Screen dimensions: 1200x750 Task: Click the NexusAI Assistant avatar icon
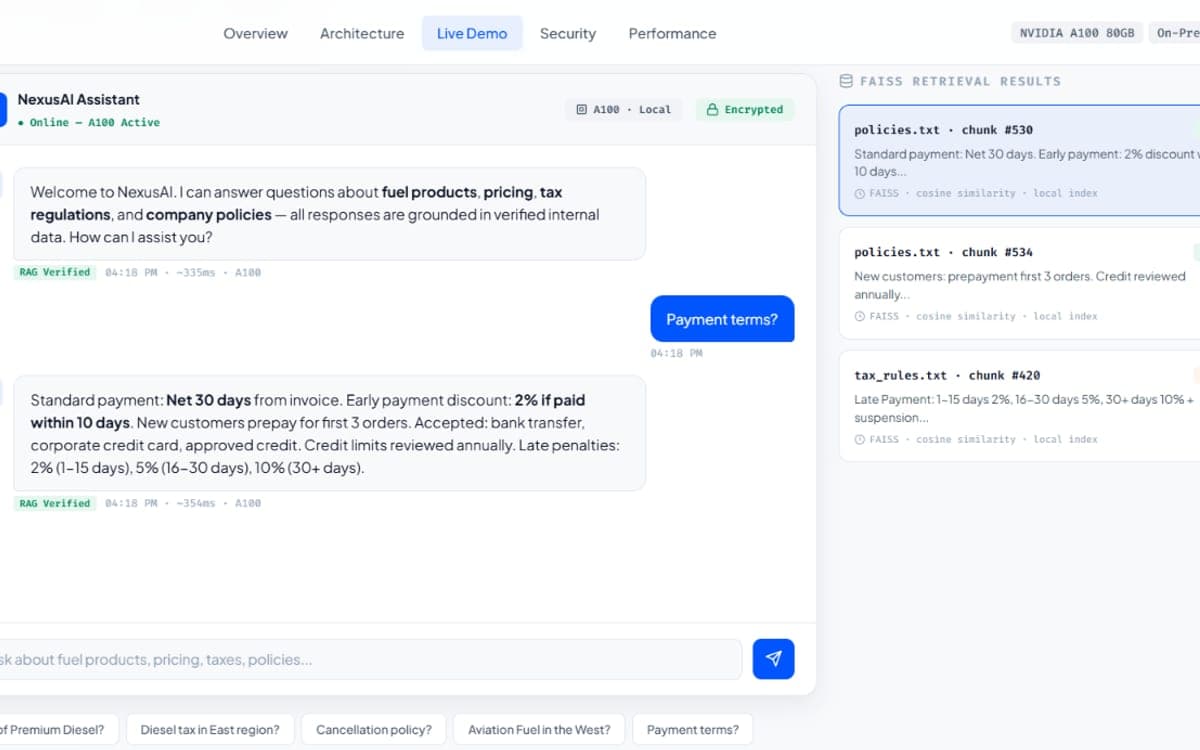(3, 109)
